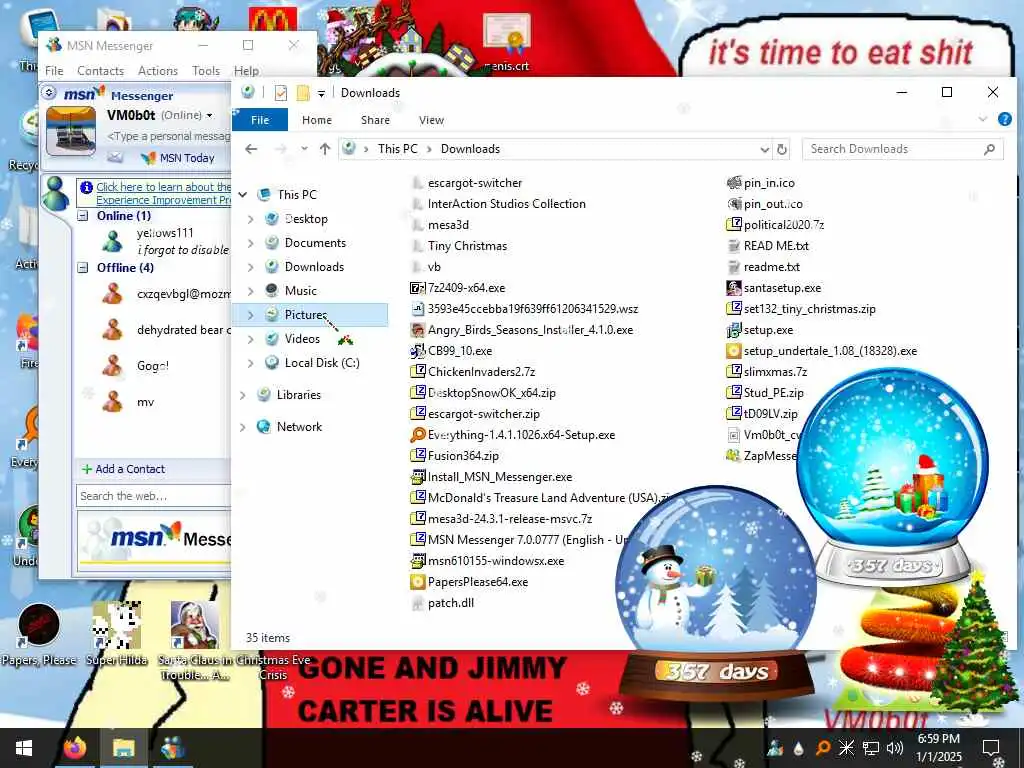The image size is (1024, 768).
Task: Open Contacts menu in MSN Messenger
Action: click(x=101, y=71)
